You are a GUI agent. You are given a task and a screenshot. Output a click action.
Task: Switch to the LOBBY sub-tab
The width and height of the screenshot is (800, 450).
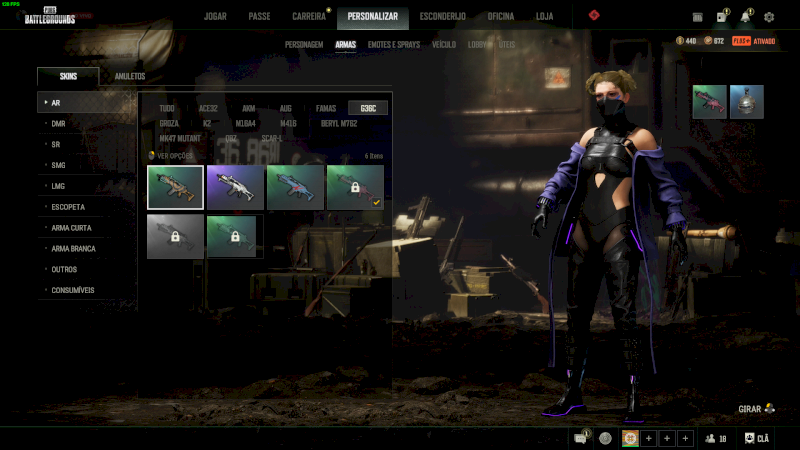click(477, 45)
